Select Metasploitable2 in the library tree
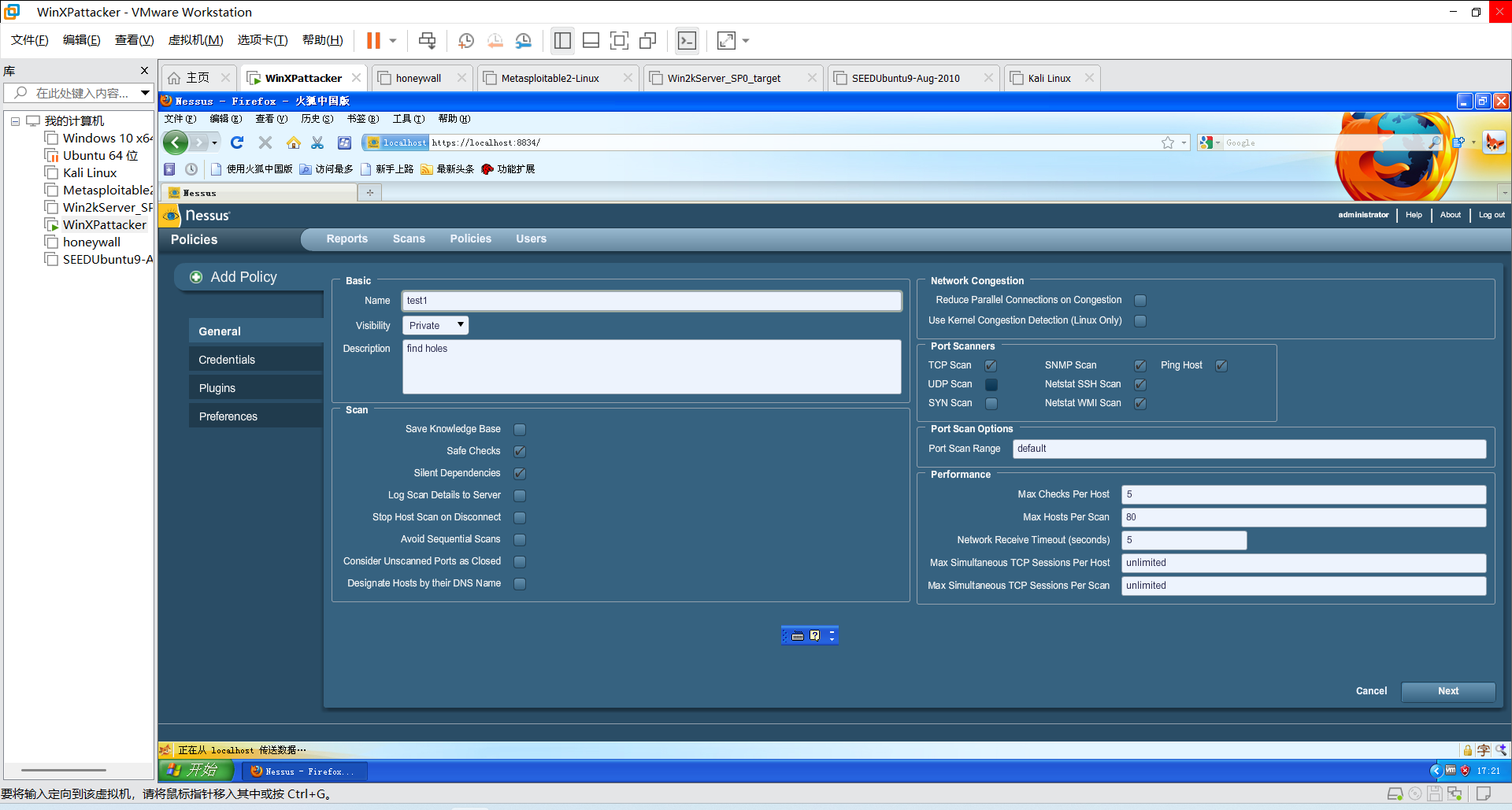The width and height of the screenshot is (1512, 810). click(99, 190)
